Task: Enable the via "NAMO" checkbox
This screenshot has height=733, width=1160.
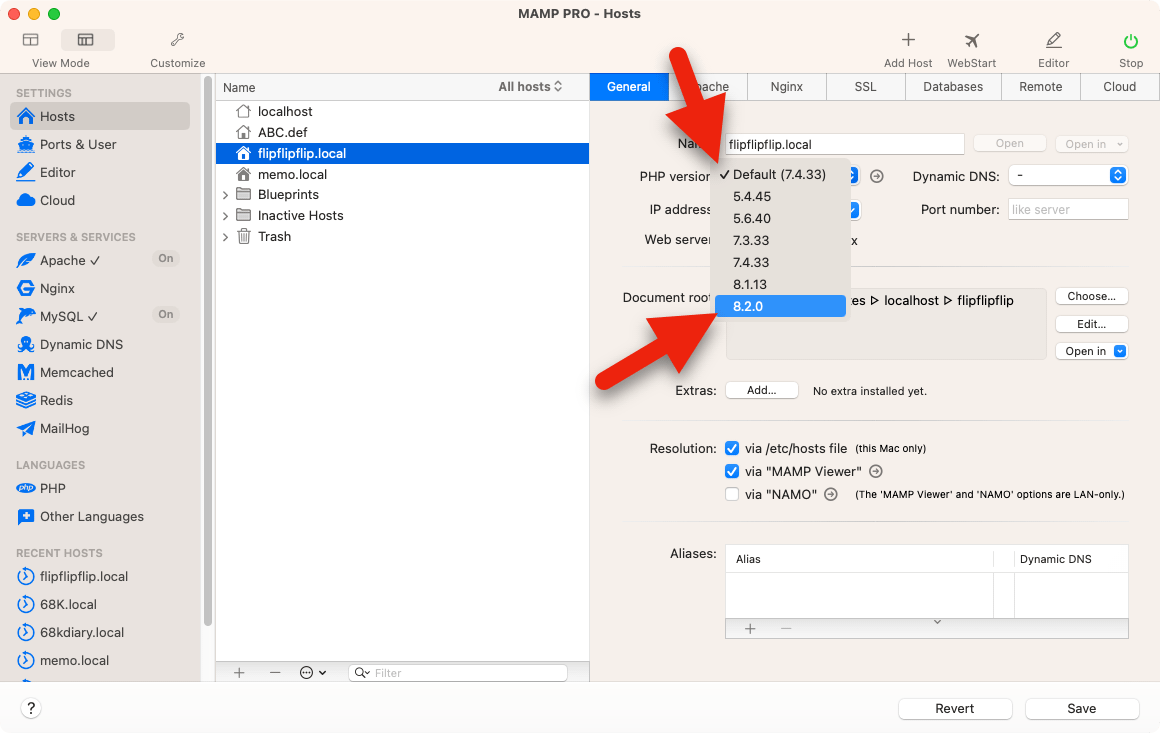Action: coord(732,494)
